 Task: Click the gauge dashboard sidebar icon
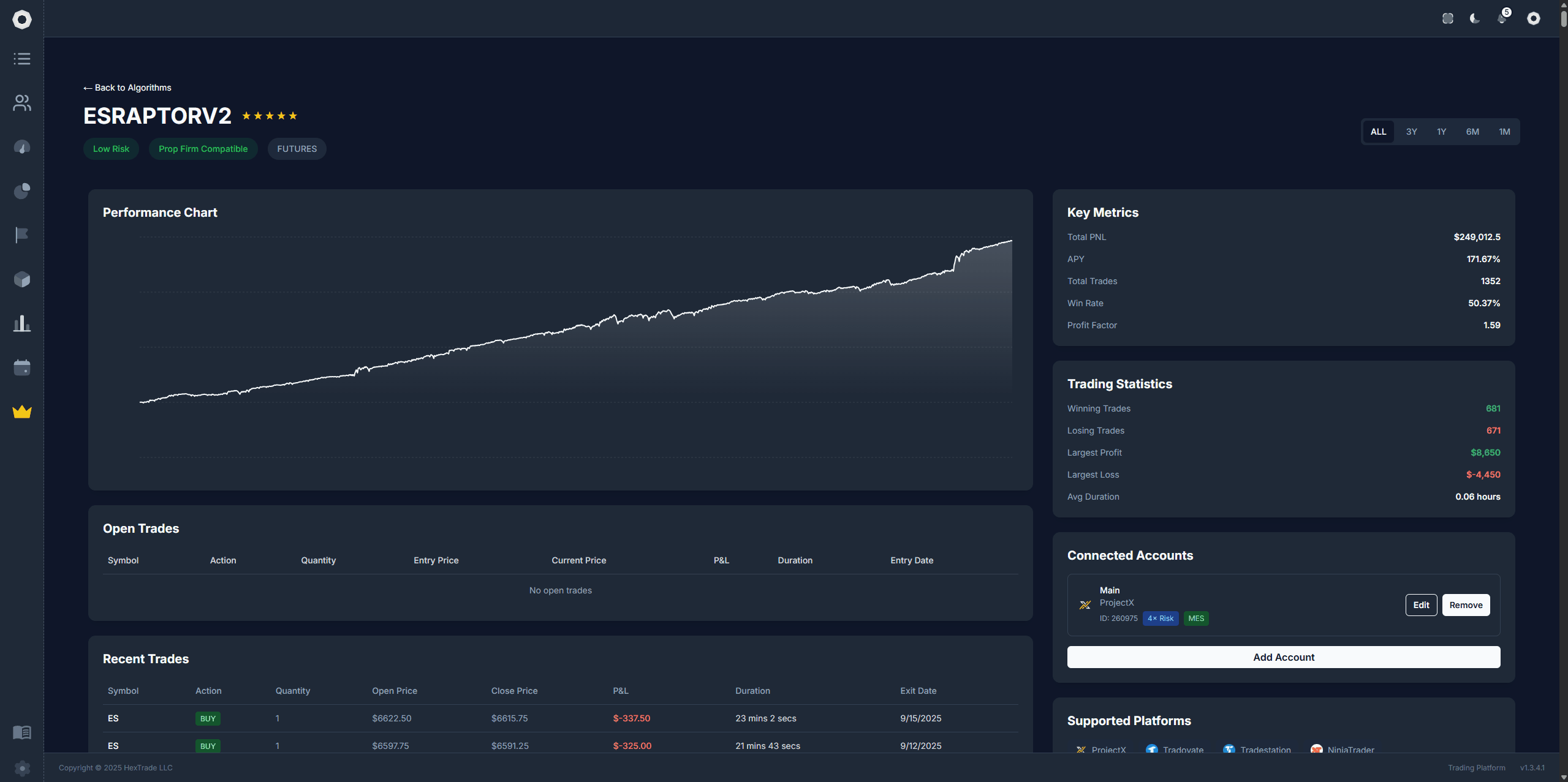pyautogui.click(x=22, y=147)
